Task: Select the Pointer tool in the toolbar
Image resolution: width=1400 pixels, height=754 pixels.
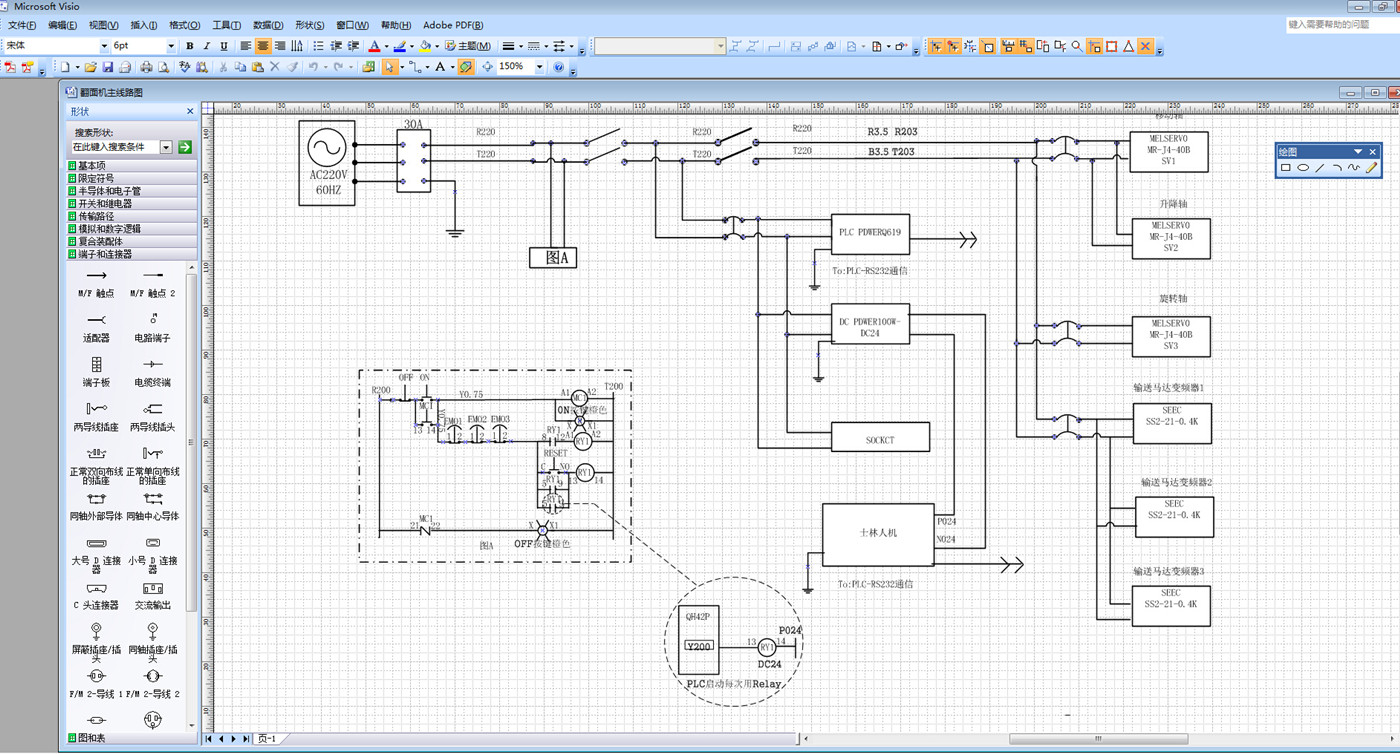Action: click(x=388, y=67)
